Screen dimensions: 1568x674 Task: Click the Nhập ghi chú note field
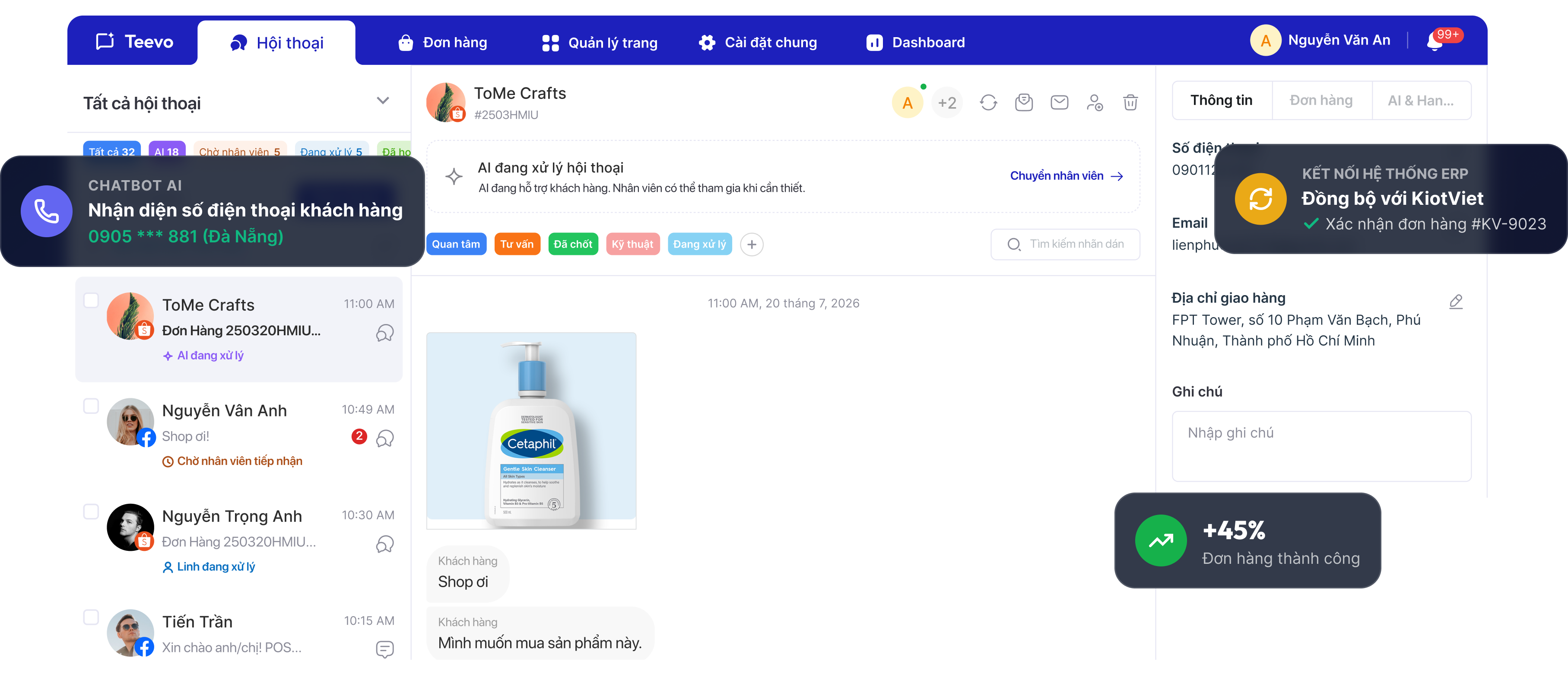[x=1321, y=446]
